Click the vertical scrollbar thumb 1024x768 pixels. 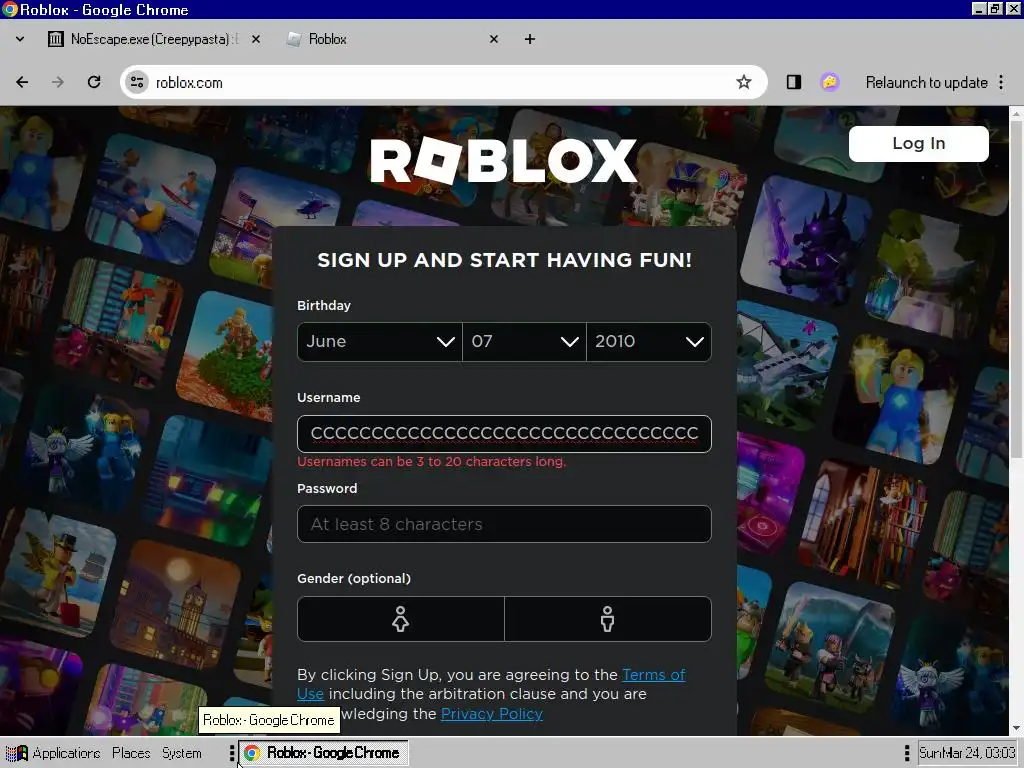pyautogui.click(x=1016, y=289)
